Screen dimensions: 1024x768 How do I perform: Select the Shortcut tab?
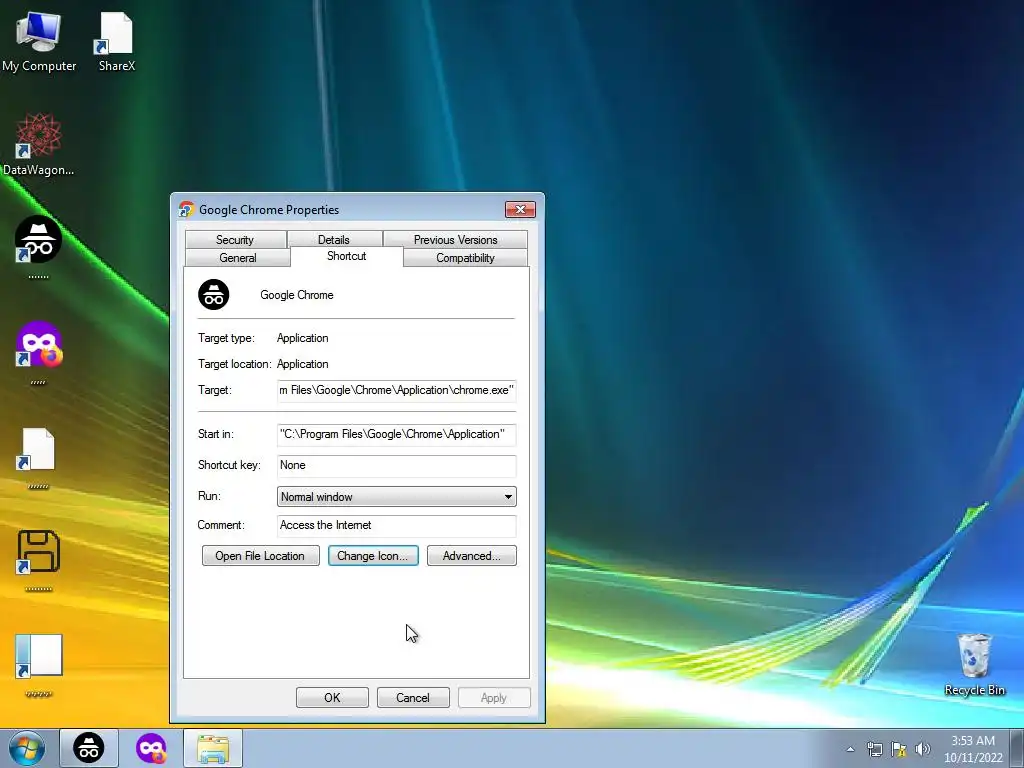[347, 256]
